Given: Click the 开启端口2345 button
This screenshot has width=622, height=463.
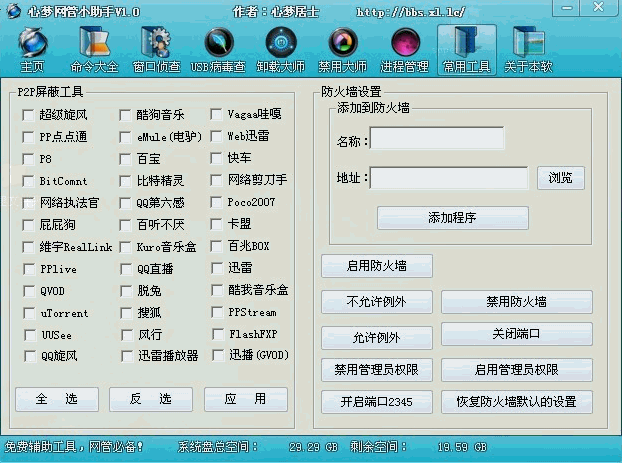Looking at the screenshot, I should [x=377, y=402].
